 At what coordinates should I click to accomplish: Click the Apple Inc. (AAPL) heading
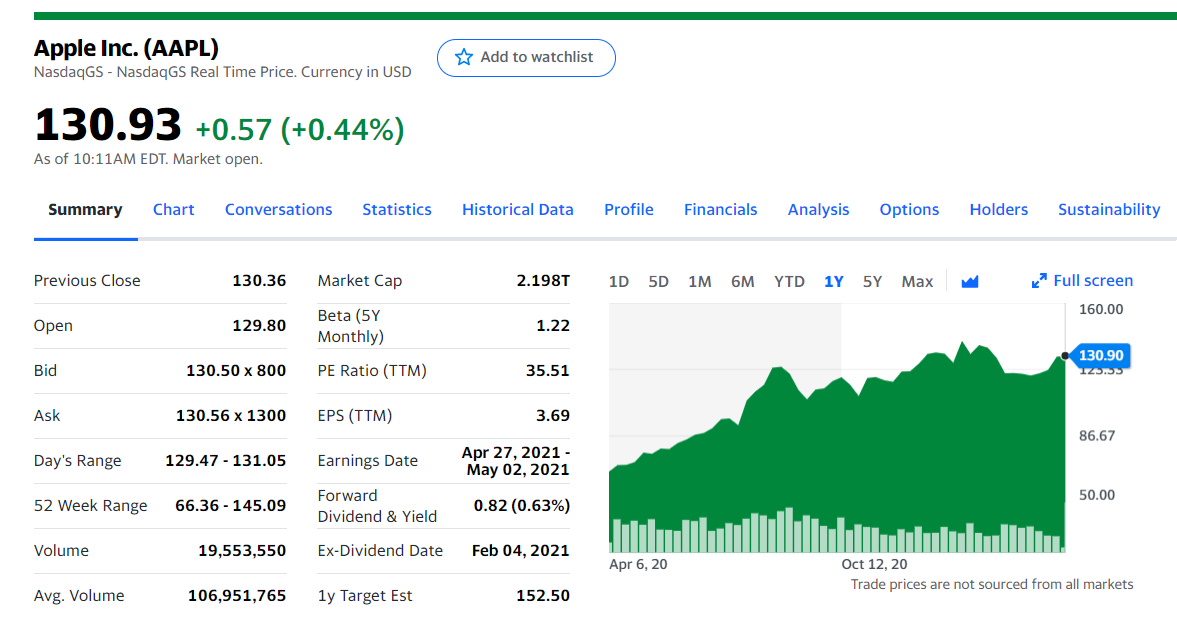pyautogui.click(x=126, y=48)
